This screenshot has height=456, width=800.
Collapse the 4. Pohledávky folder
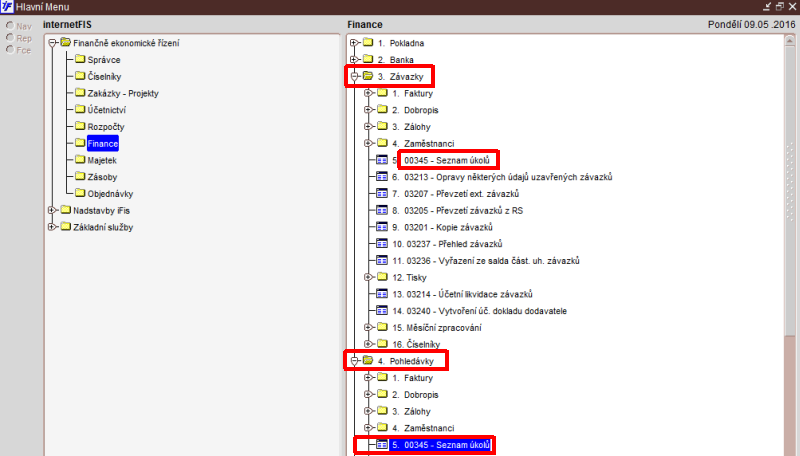click(x=355, y=361)
